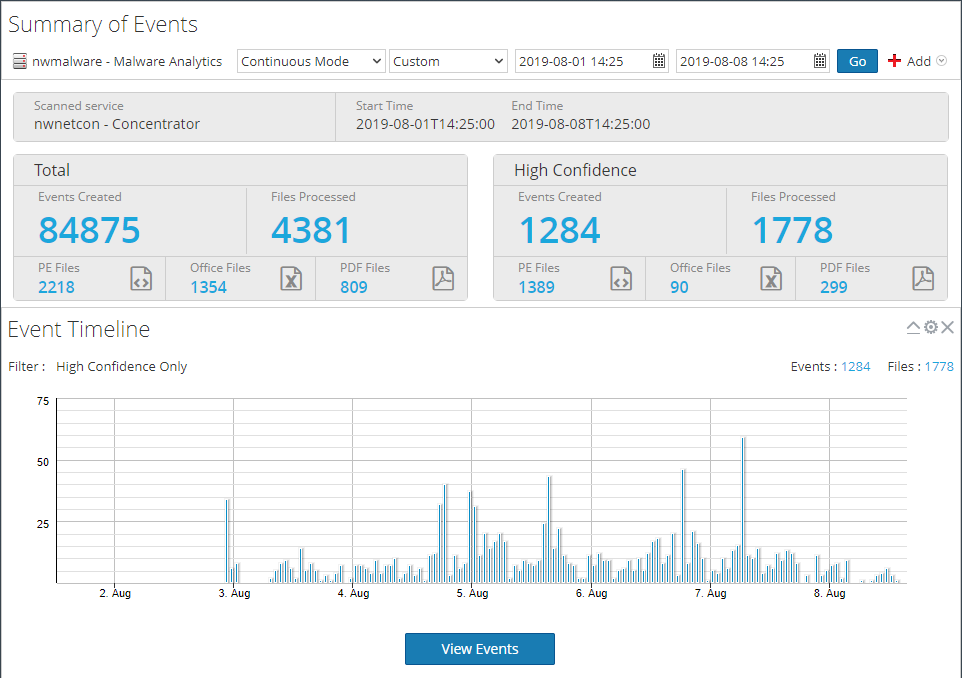Click the nwmalware service server icon
Viewport: 962px width, 678px height.
point(19,62)
